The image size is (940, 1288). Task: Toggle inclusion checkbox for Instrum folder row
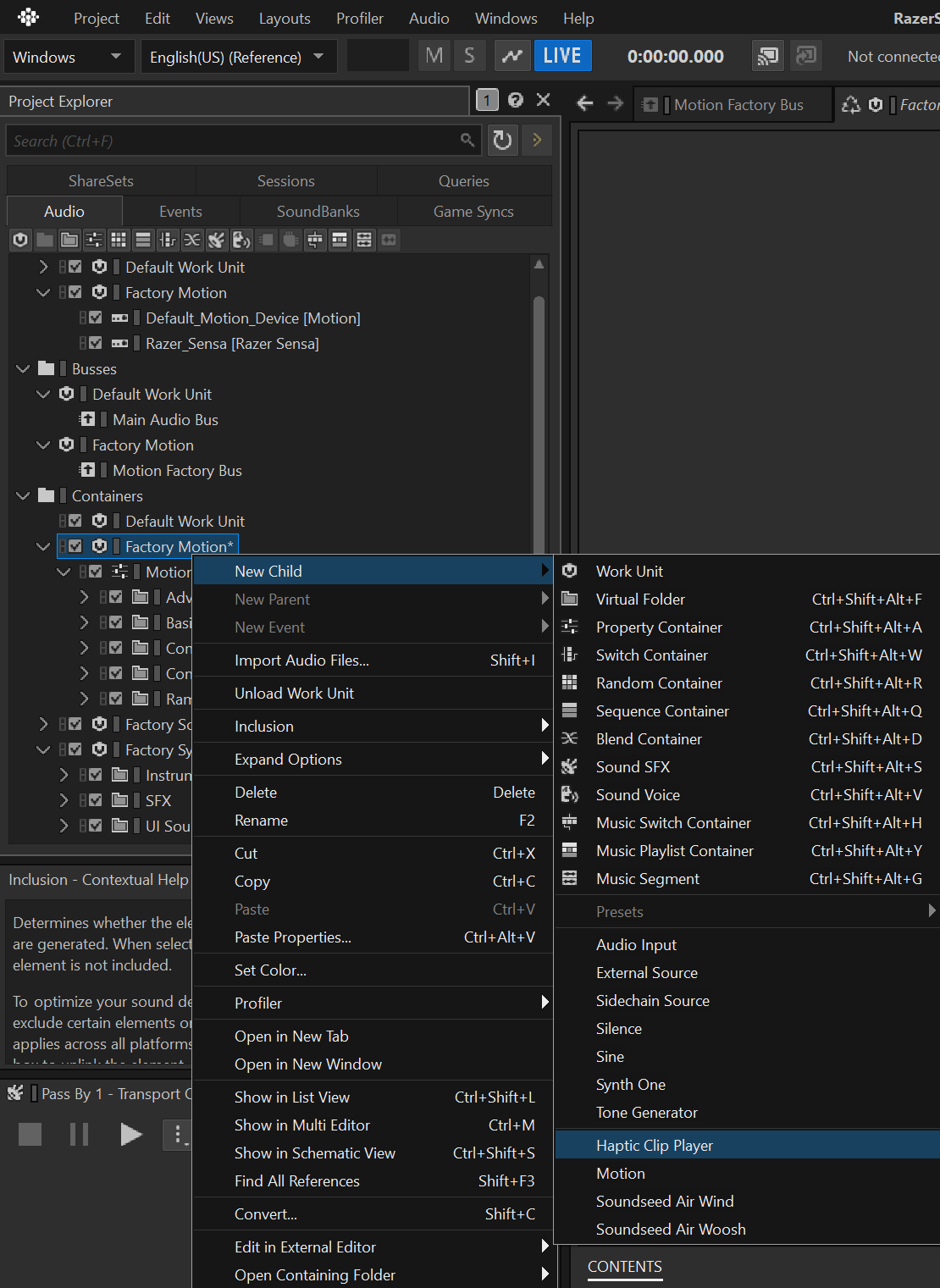pyautogui.click(x=96, y=775)
